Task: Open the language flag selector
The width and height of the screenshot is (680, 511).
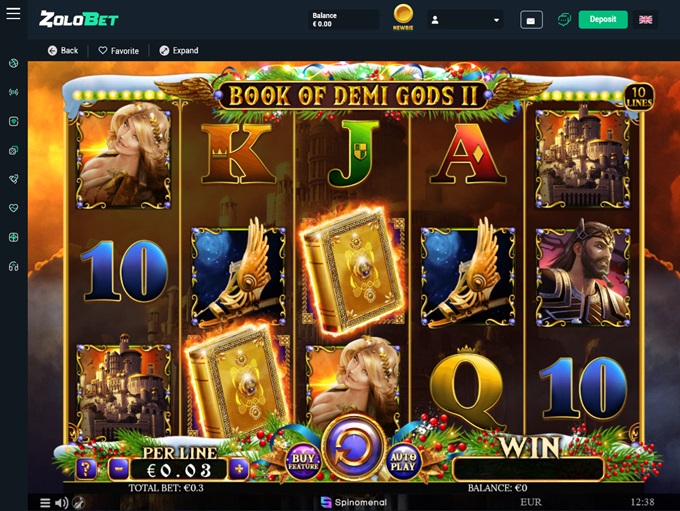Action: tap(645, 20)
